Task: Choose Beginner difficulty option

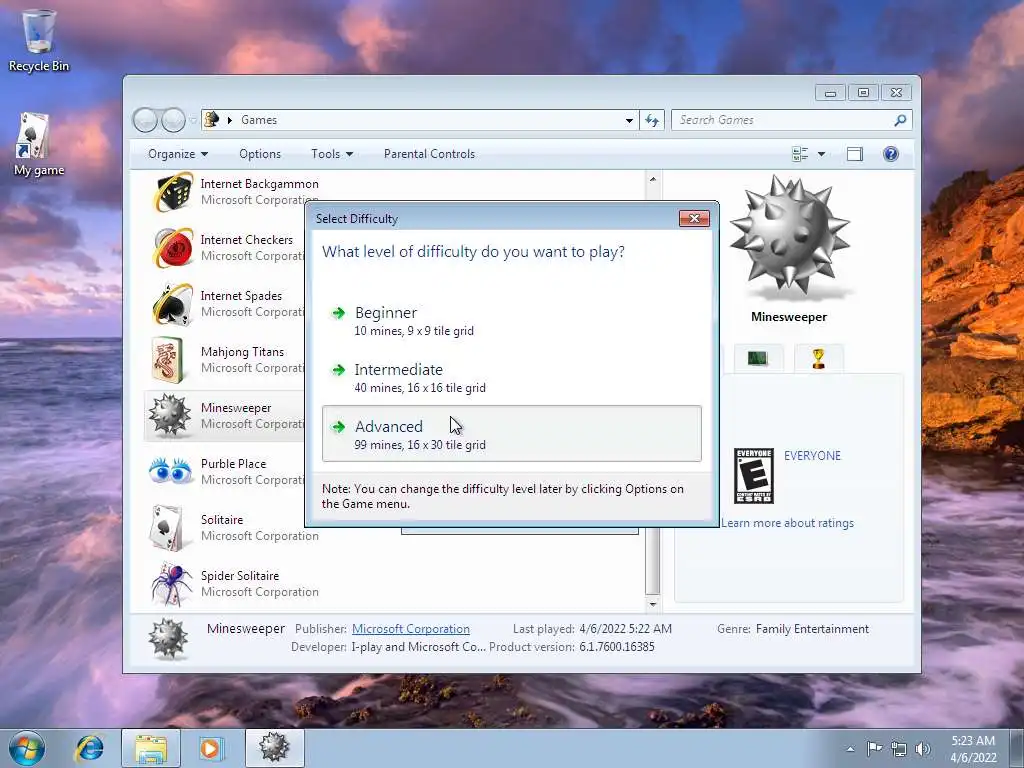Action: tap(511, 321)
